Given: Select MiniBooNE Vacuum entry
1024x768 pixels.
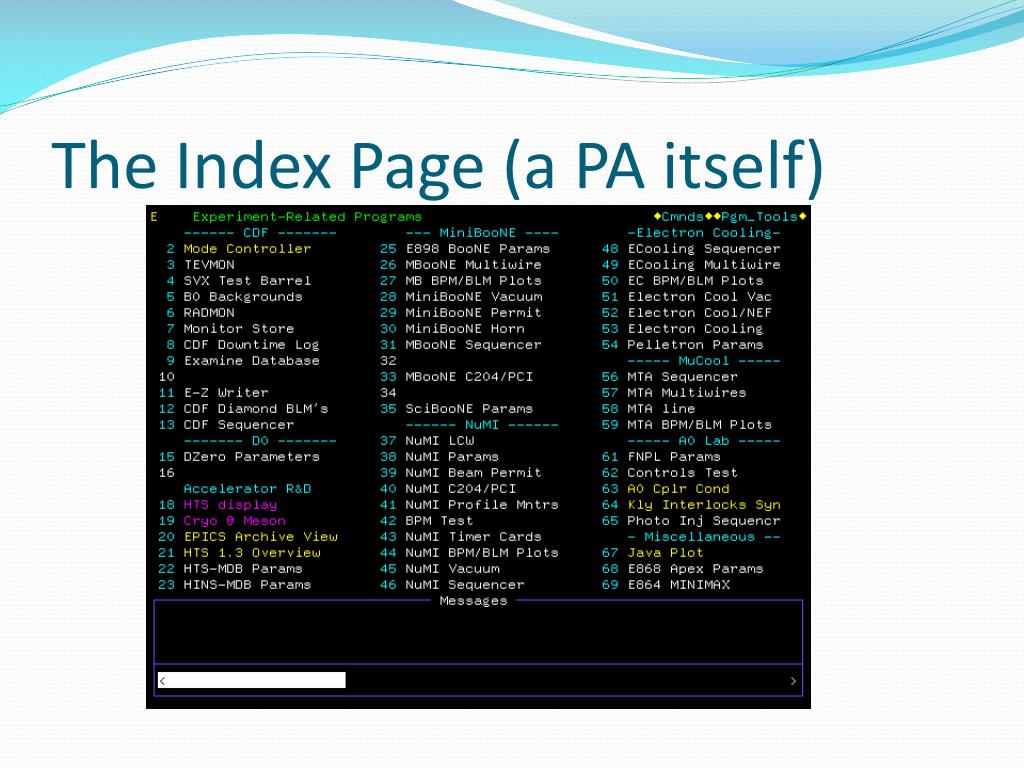Looking at the screenshot, I should 473,296.
